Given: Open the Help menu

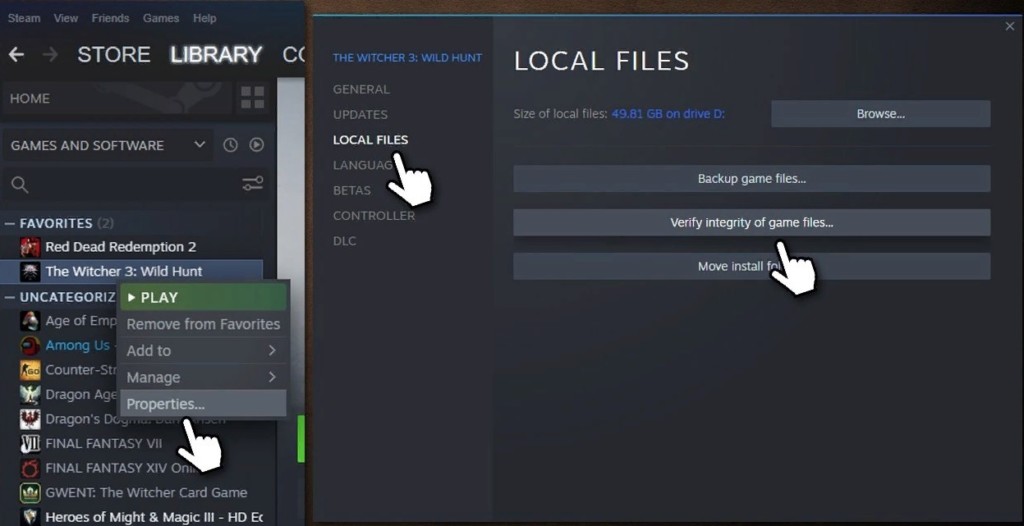Looking at the screenshot, I should pyautogui.click(x=204, y=18).
